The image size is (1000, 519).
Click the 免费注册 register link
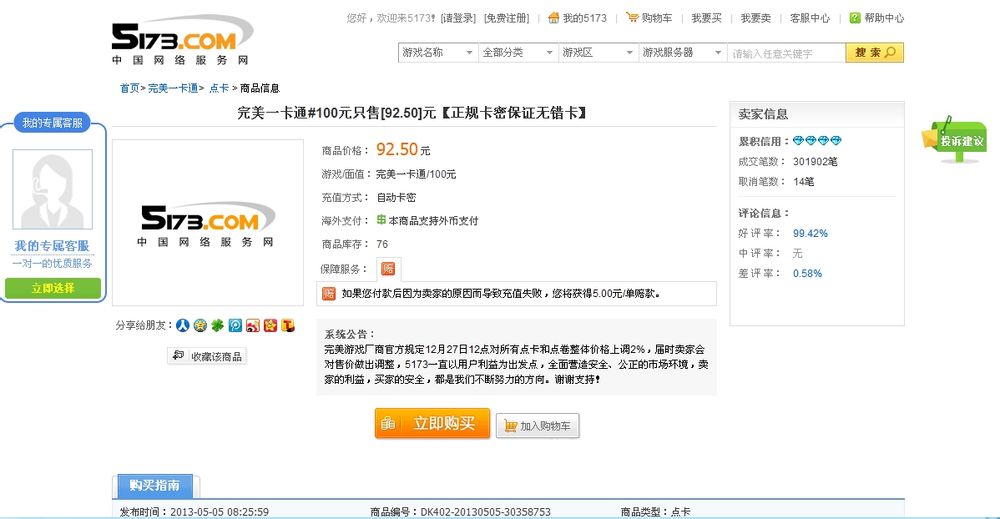coord(506,18)
